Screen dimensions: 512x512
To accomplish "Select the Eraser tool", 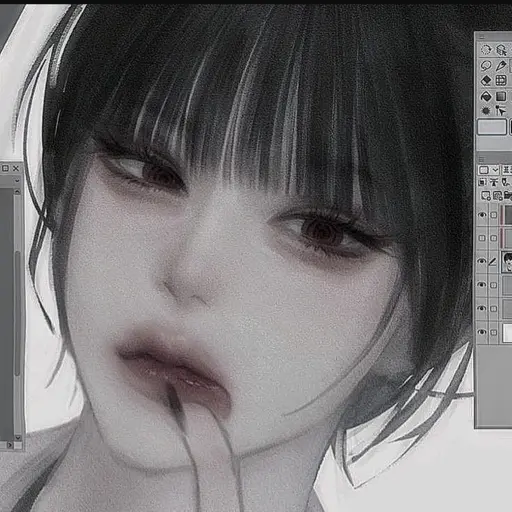I will pyautogui.click(x=486, y=80).
